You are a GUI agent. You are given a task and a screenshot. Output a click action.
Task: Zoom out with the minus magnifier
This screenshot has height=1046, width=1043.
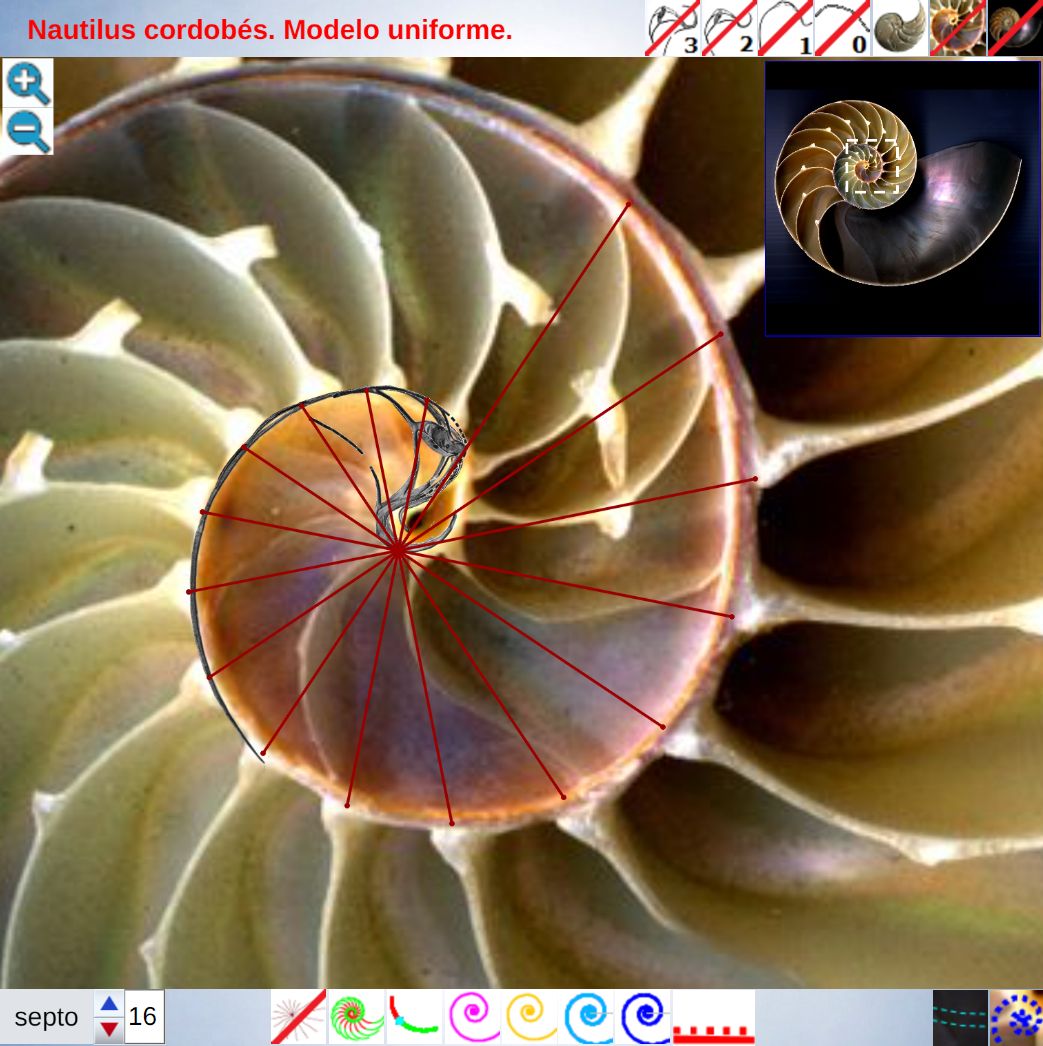27,131
